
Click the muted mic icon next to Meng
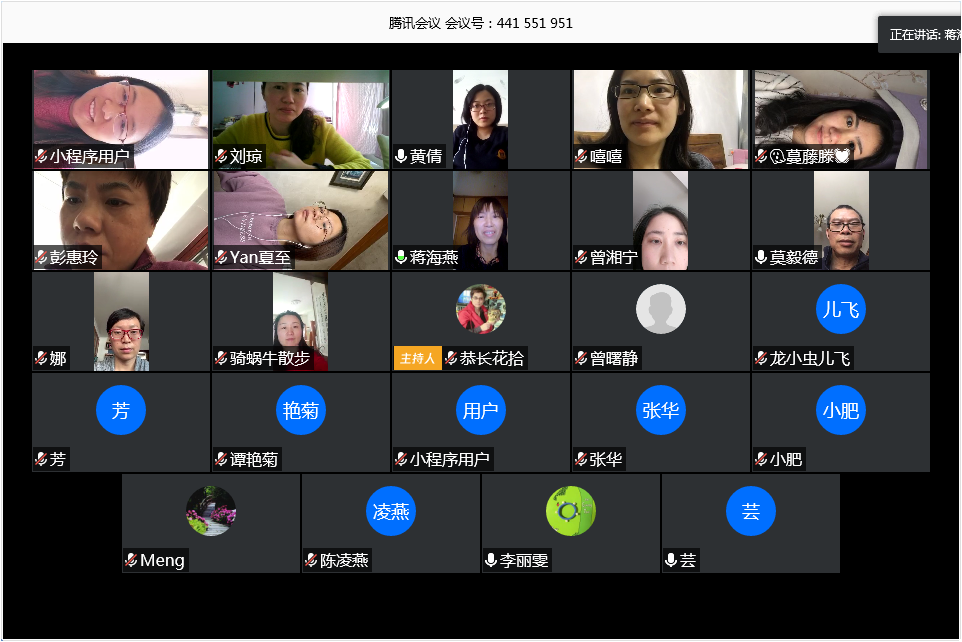pyautogui.click(x=131, y=561)
